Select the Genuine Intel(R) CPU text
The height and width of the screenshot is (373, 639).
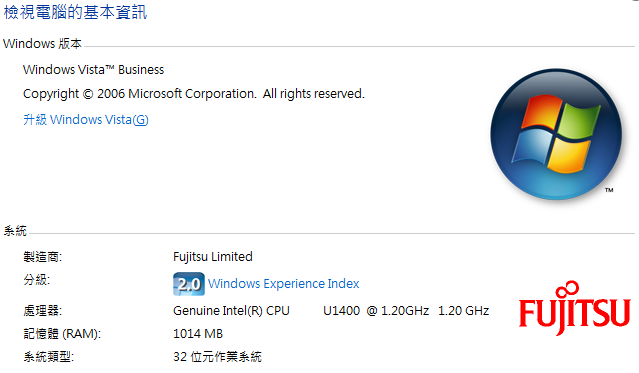231,311
